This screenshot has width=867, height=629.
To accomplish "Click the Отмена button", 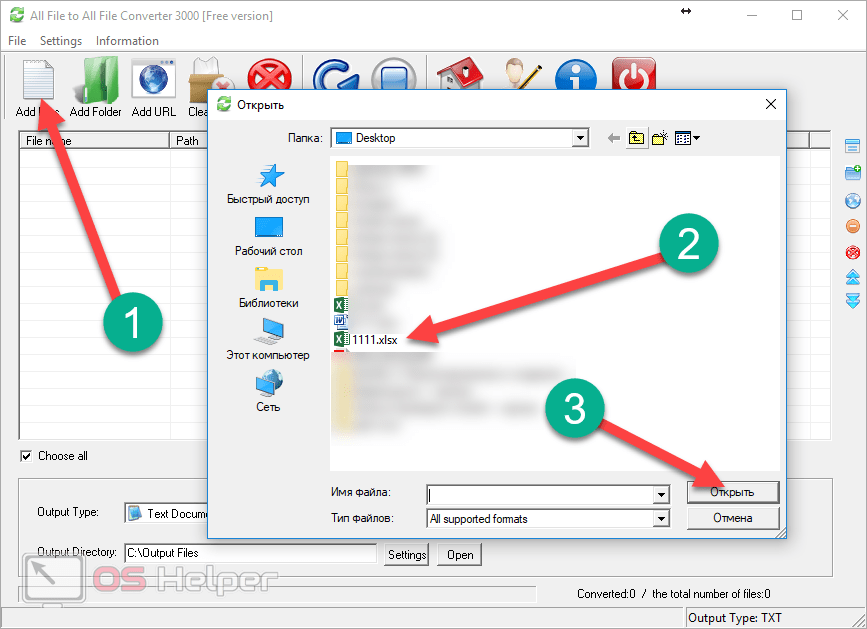I will coord(733,518).
